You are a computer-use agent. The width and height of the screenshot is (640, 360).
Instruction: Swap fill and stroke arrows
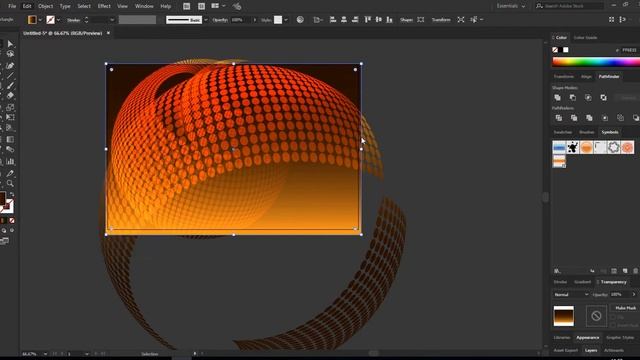pyautogui.click(x=11, y=194)
